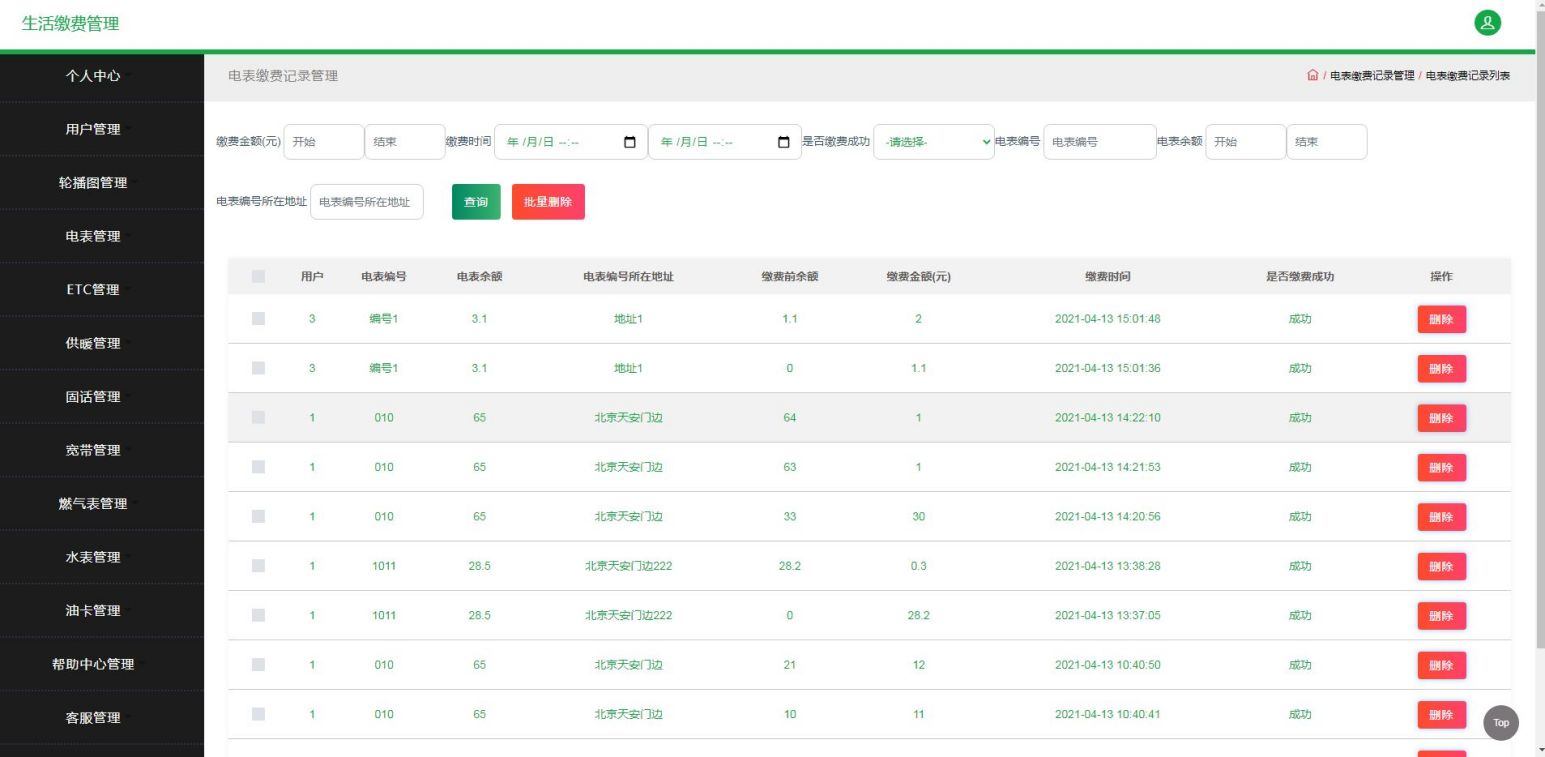Screen dimensions: 1545x757
Task: Focus 缴费金额 开始 input field
Action: 324,142
